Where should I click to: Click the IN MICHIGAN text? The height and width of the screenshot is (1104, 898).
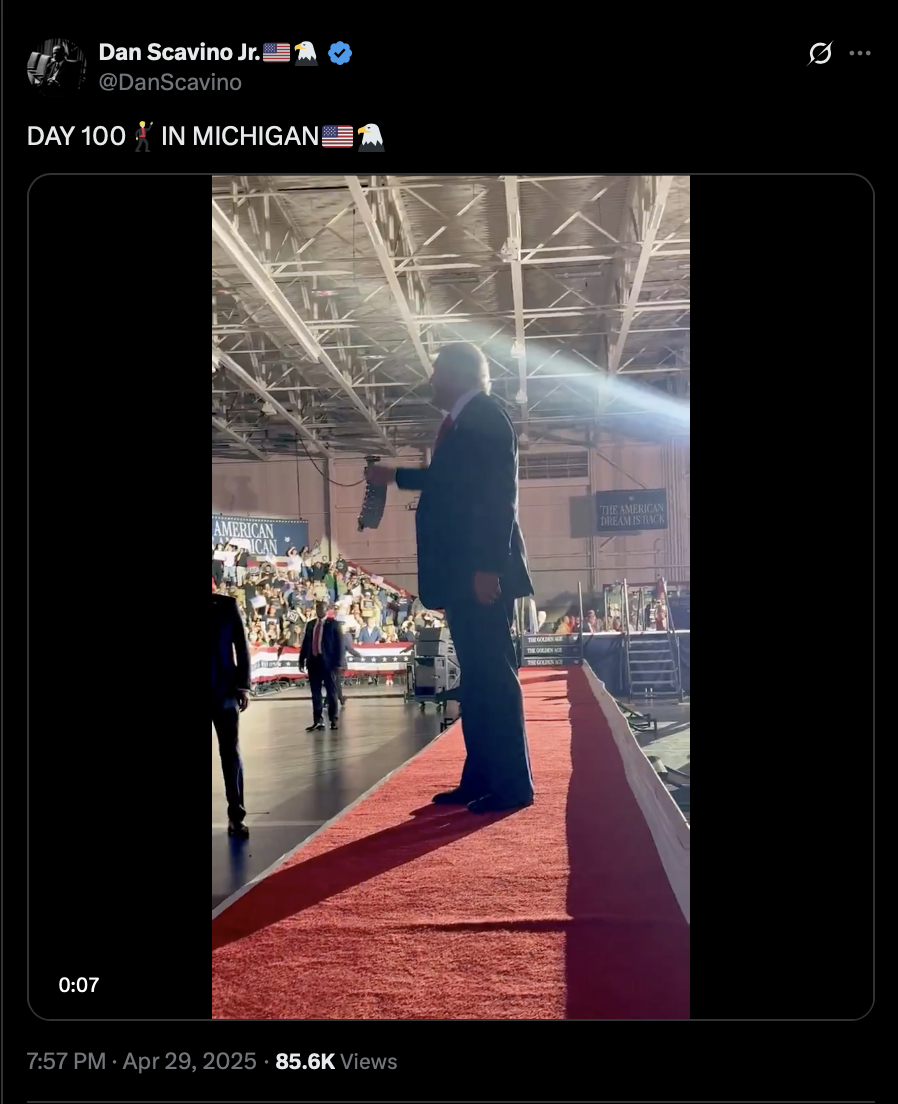click(239, 136)
